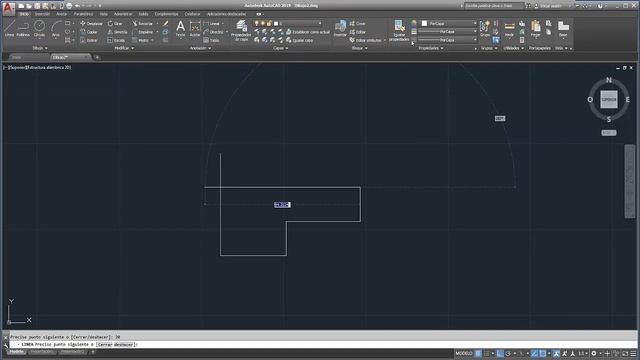The width and height of the screenshot is (640, 360).
Task: Click Editar atributos button
Action: 367,40
